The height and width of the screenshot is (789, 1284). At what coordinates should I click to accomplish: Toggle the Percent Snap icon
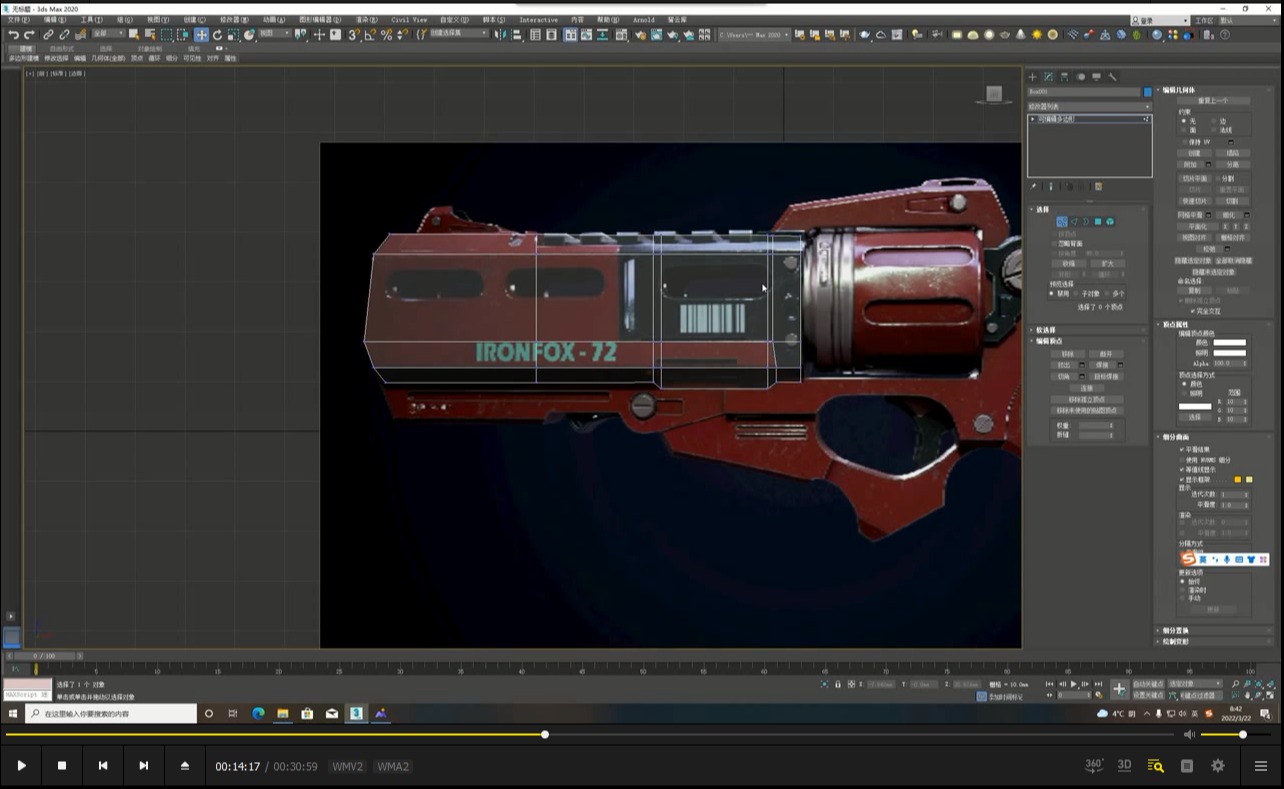point(387,34)
